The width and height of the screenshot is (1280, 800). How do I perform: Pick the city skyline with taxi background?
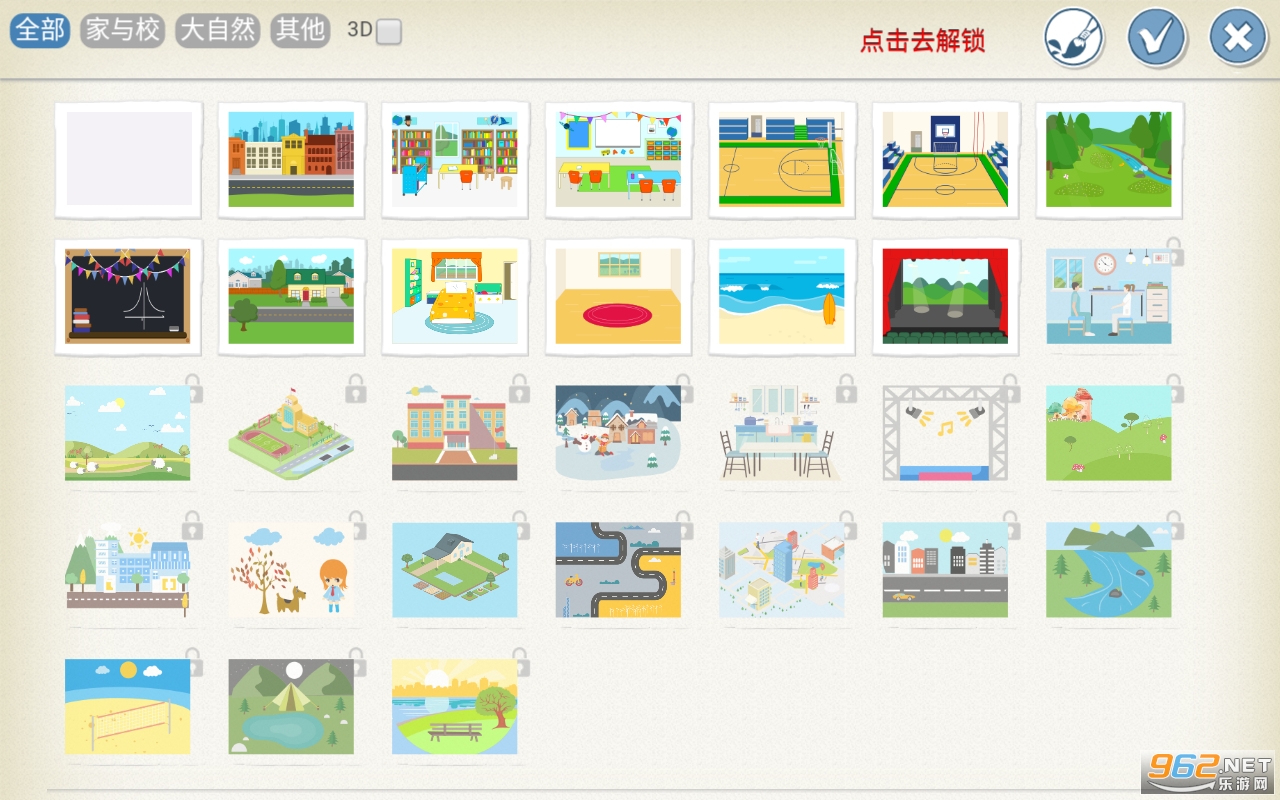coord(945,570)
